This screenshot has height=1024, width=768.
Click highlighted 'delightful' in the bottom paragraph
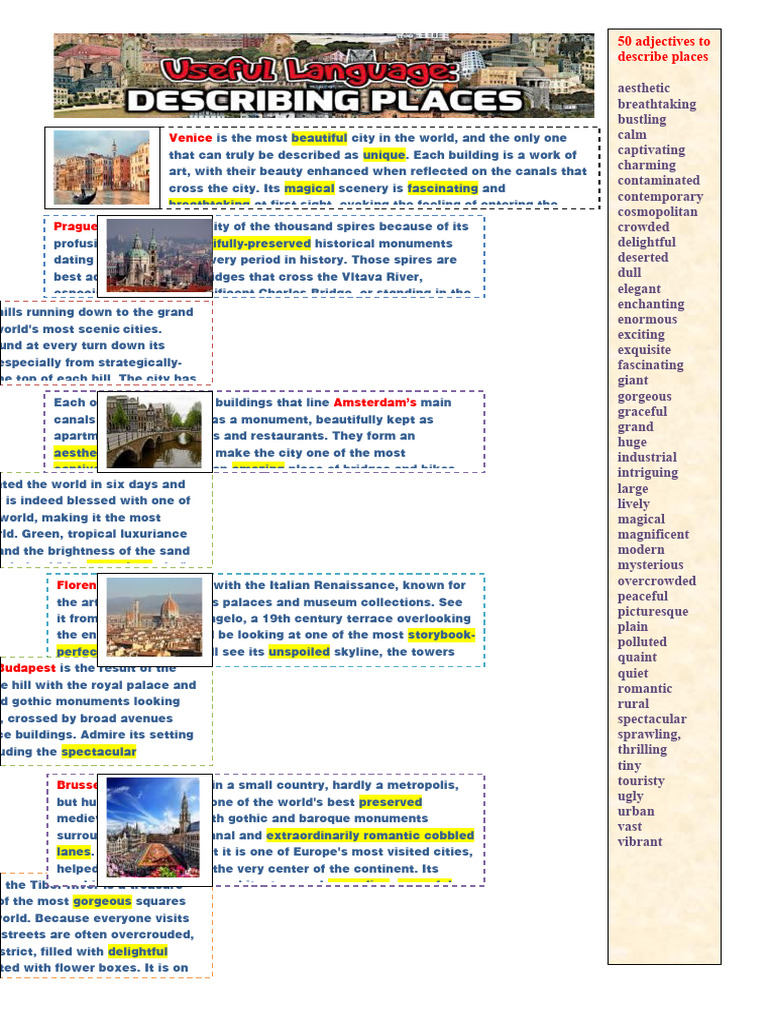point(138,952)
